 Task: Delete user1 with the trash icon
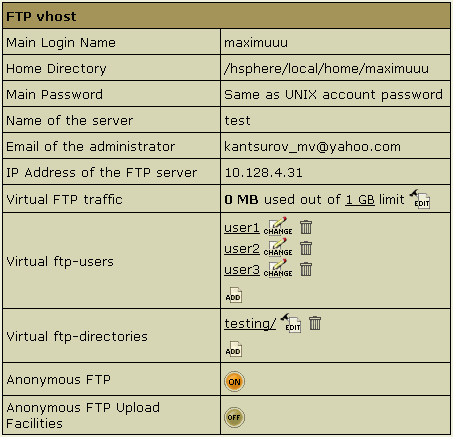pos(306,227)
